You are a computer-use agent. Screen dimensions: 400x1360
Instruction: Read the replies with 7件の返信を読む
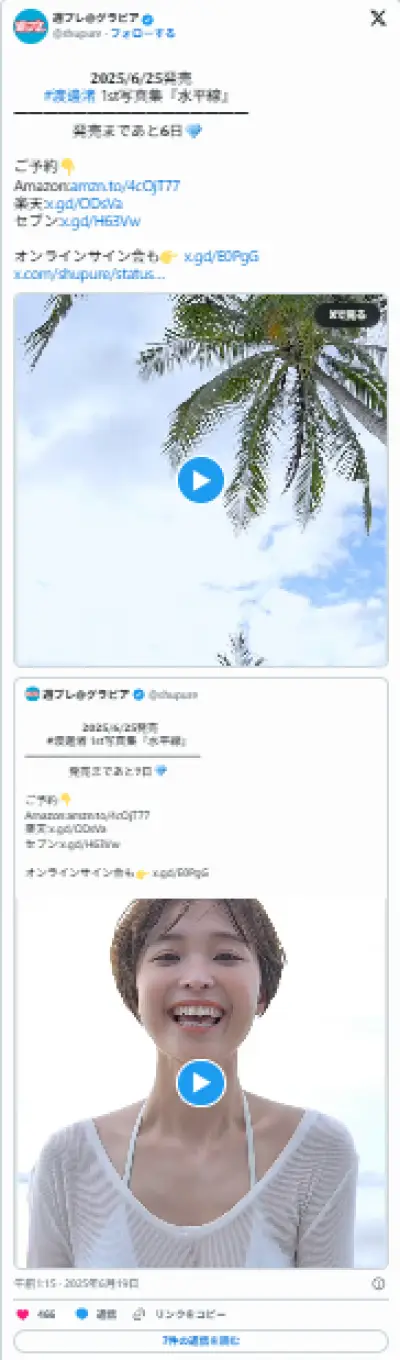[201, 1341]
